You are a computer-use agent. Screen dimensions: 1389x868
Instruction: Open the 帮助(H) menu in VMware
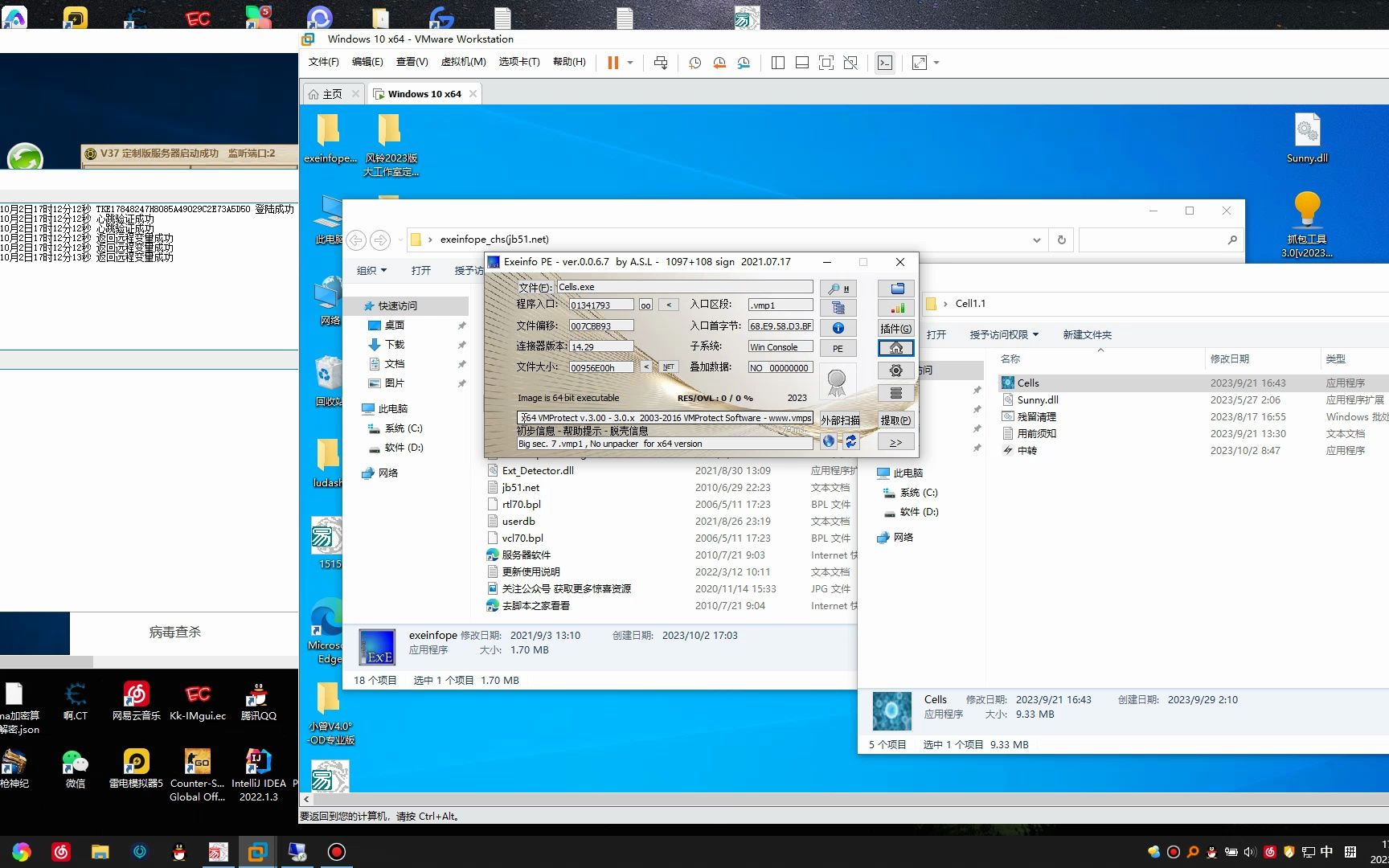569,62
